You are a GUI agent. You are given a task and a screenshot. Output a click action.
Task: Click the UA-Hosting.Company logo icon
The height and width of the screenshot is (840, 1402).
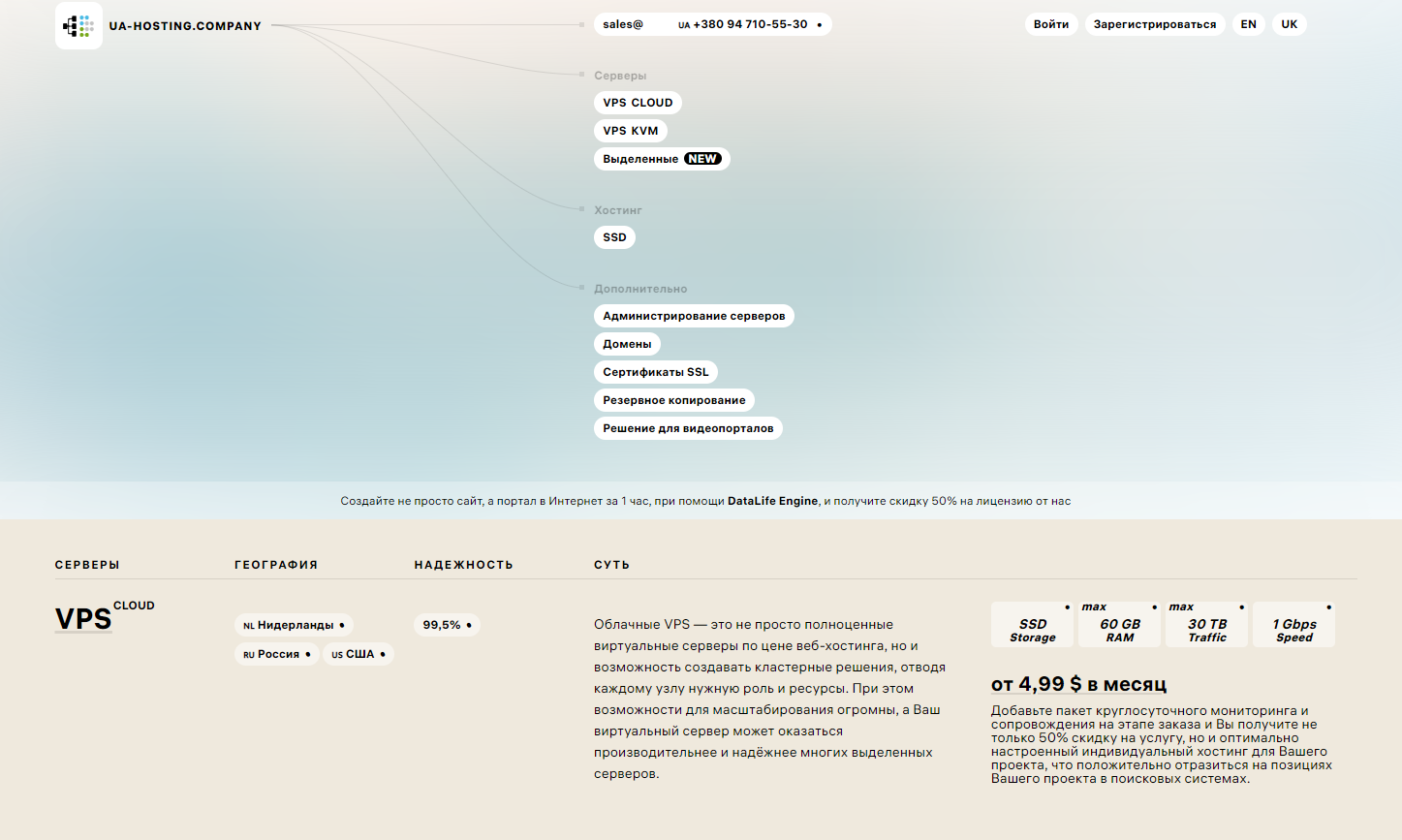coord(78,26)
